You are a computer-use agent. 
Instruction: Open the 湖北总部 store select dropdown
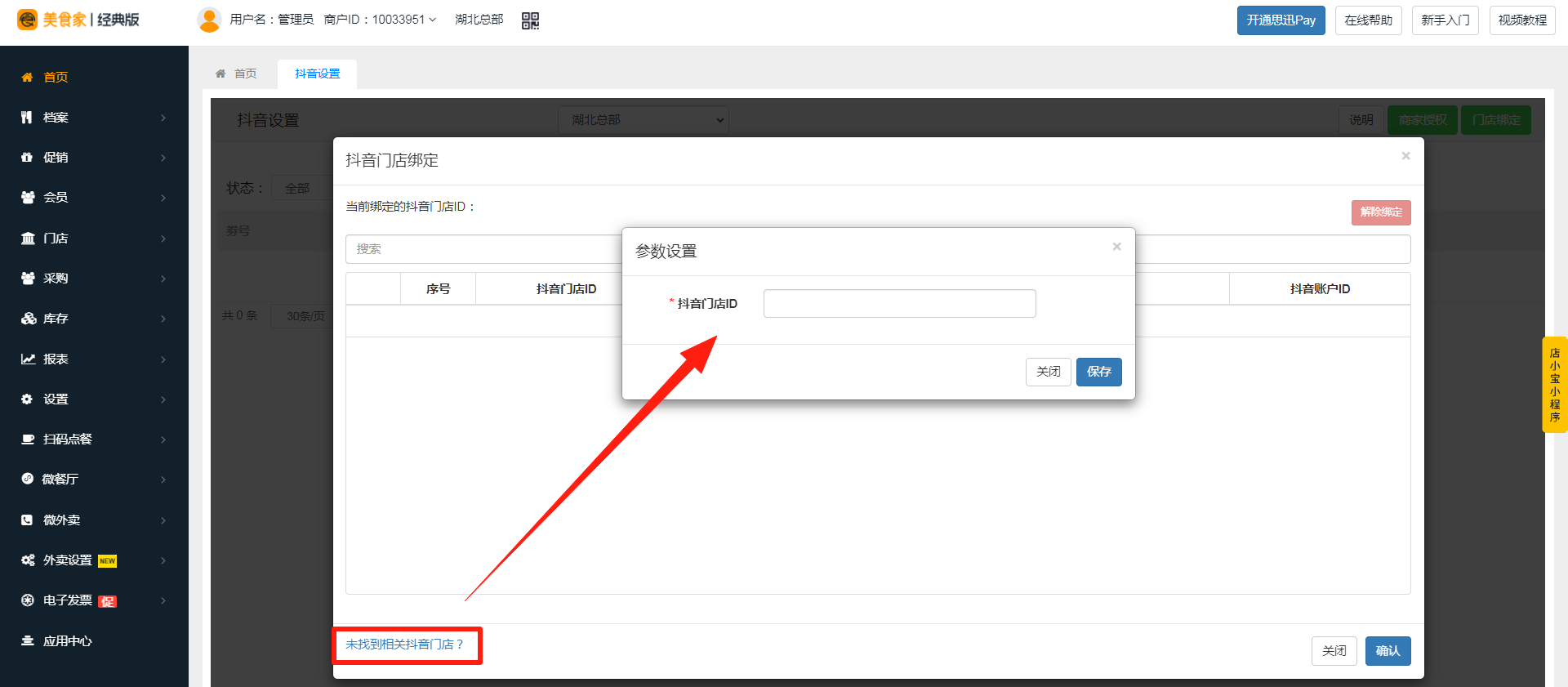(644, 120)
